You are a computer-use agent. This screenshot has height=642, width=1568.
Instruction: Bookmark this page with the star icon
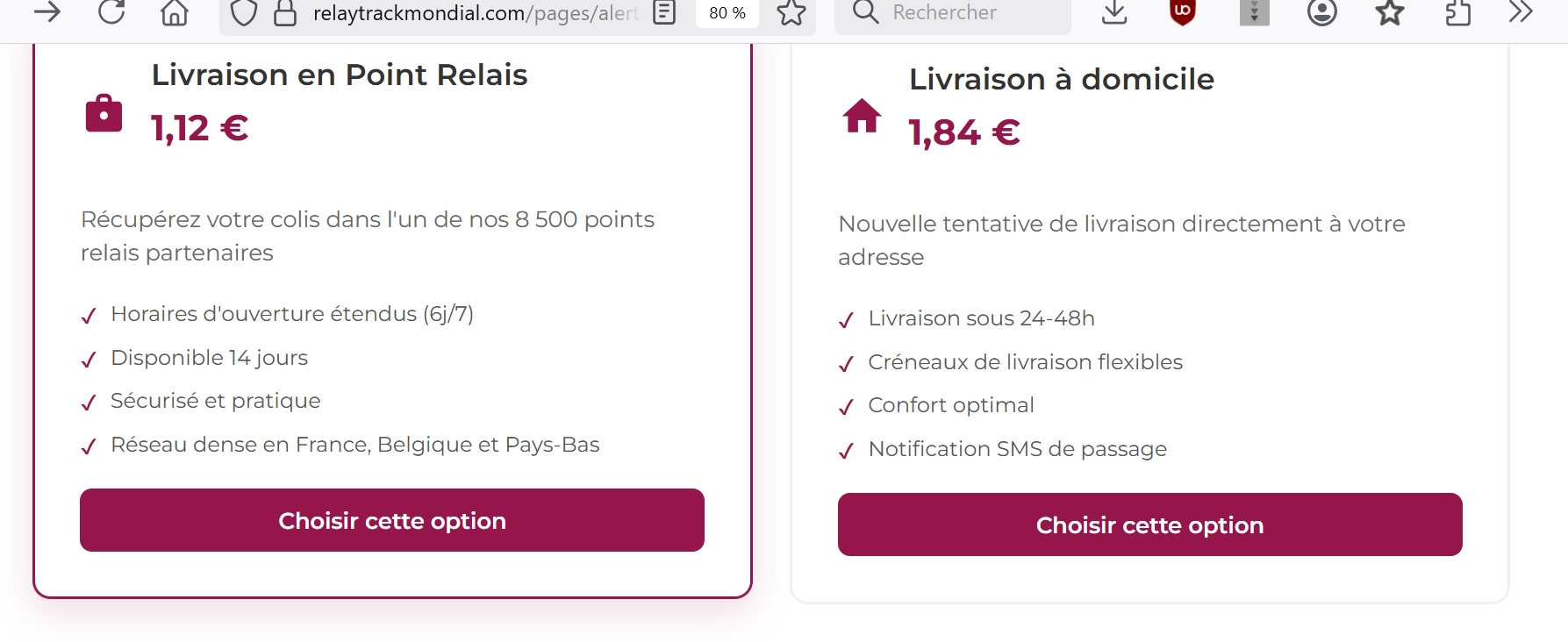[x=791, y=12]
